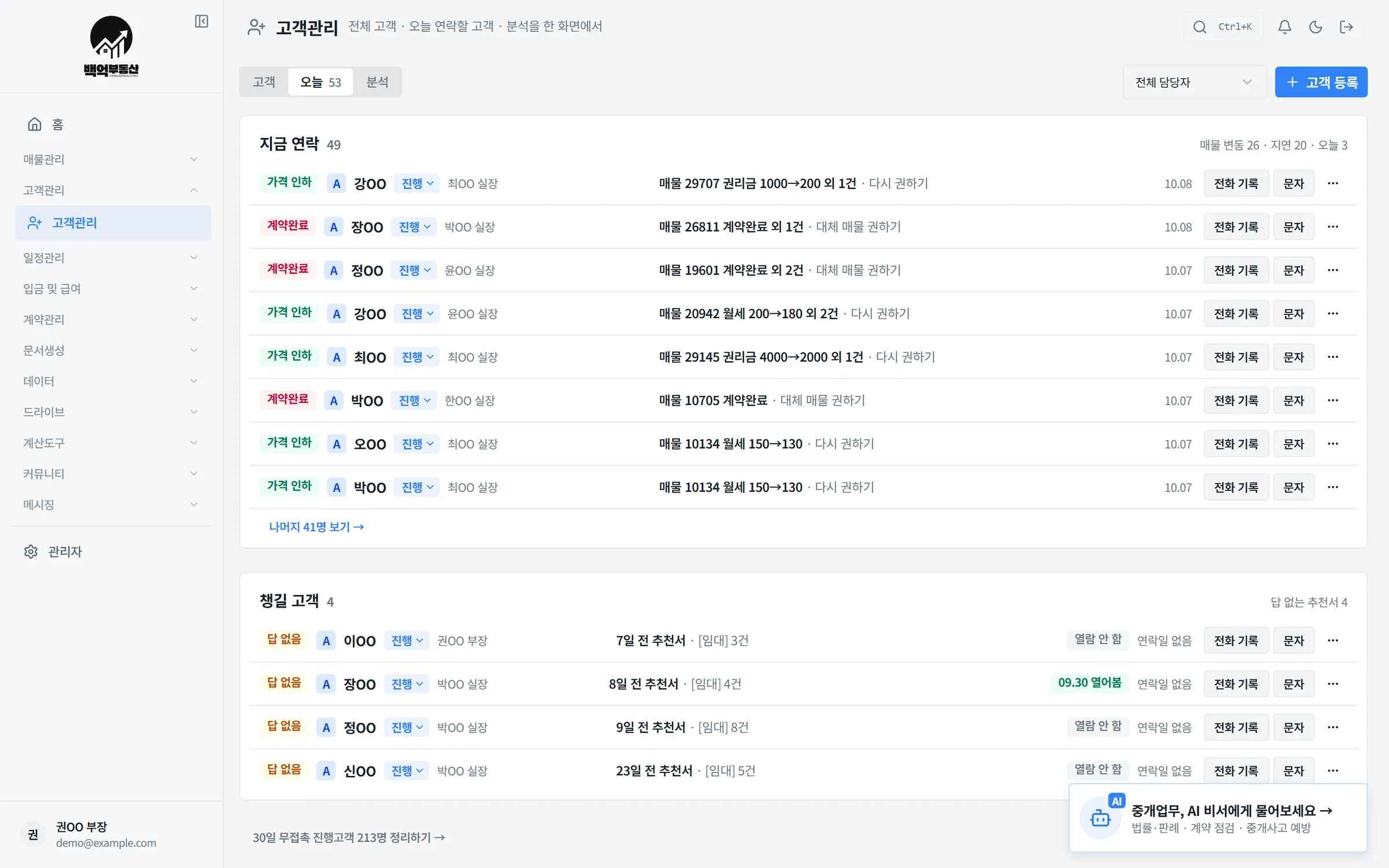1389x868 pixels.
Task: Open the 홈 home icon in sidebar
Action: coord(35,124)
